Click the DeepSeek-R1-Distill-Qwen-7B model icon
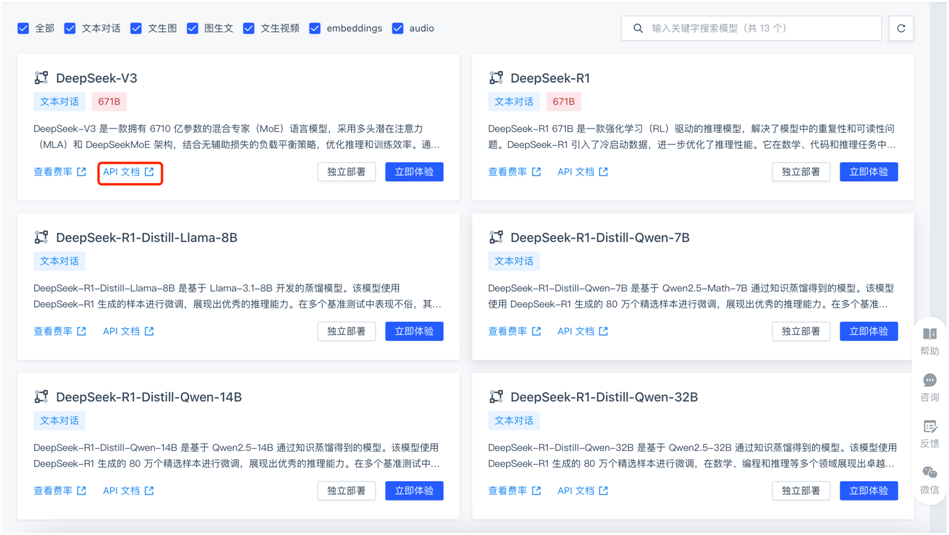Image resolution: width=949 pixels, height=535 pixels. [496, 237]
